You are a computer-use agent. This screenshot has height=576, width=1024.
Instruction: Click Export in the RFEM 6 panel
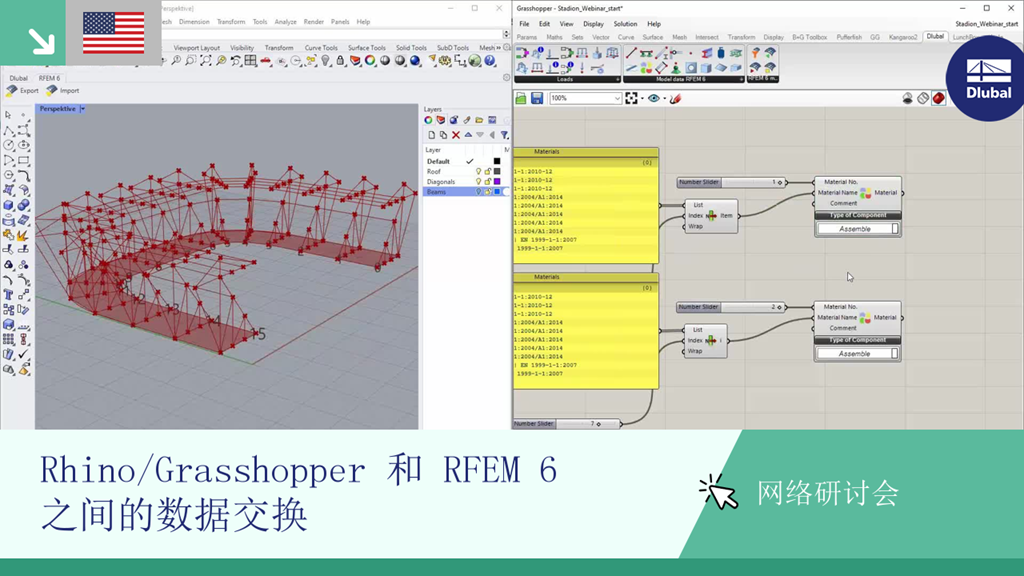pos(25,90)
